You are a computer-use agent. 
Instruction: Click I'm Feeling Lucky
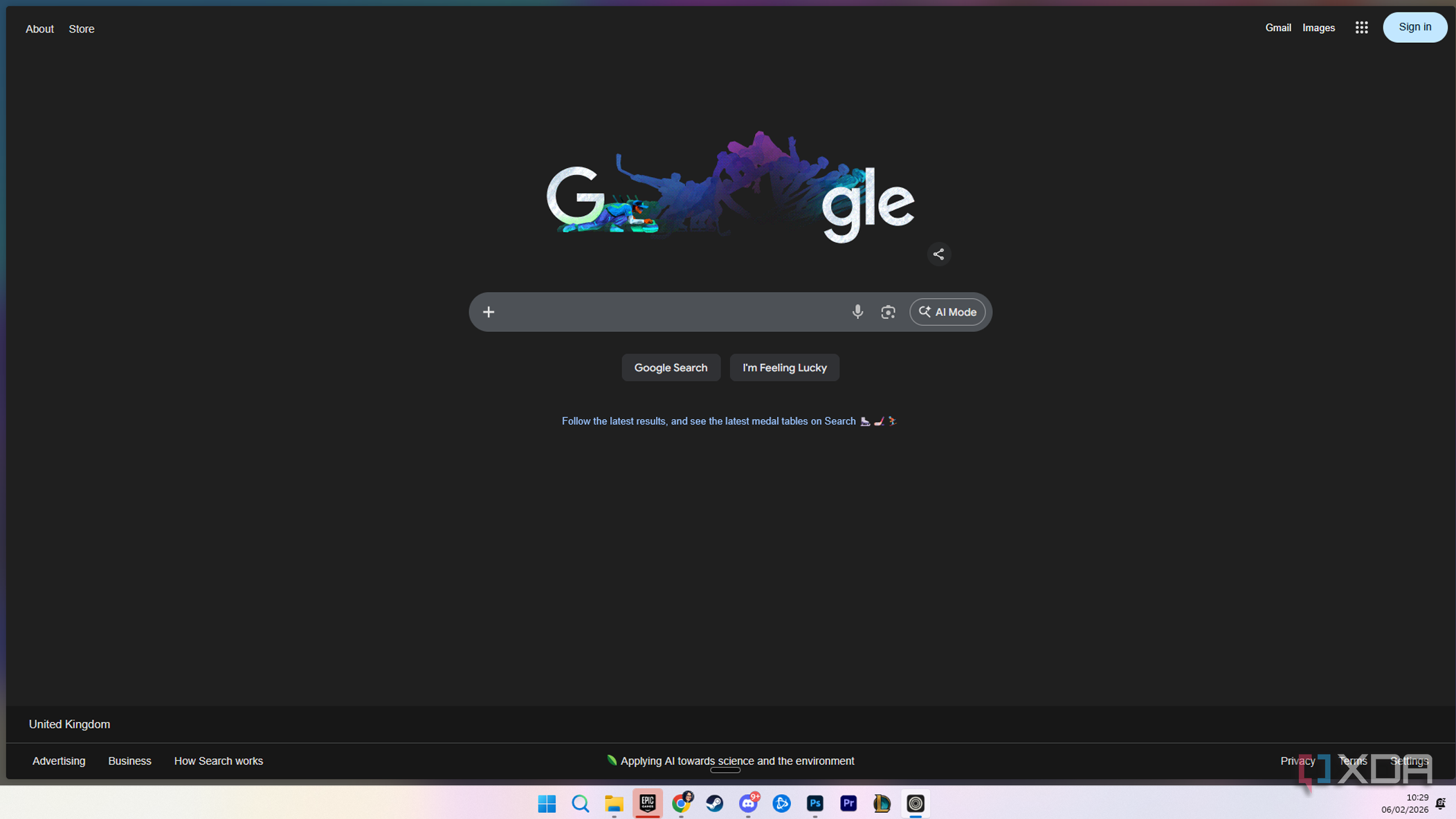point(784,367)
